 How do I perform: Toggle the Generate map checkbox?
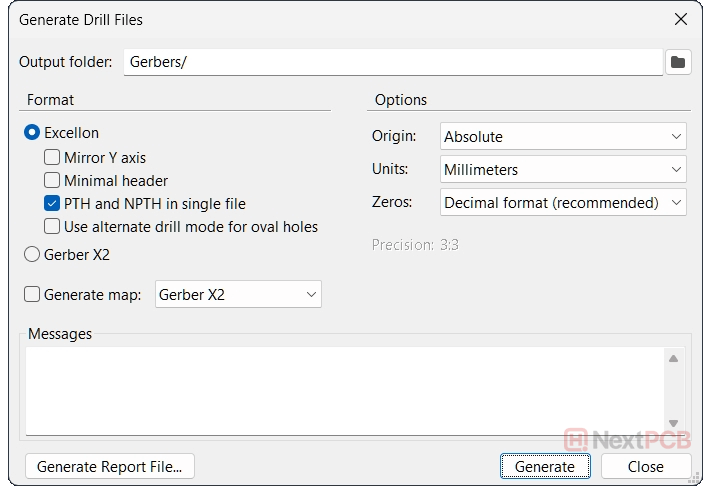(33, 294)
